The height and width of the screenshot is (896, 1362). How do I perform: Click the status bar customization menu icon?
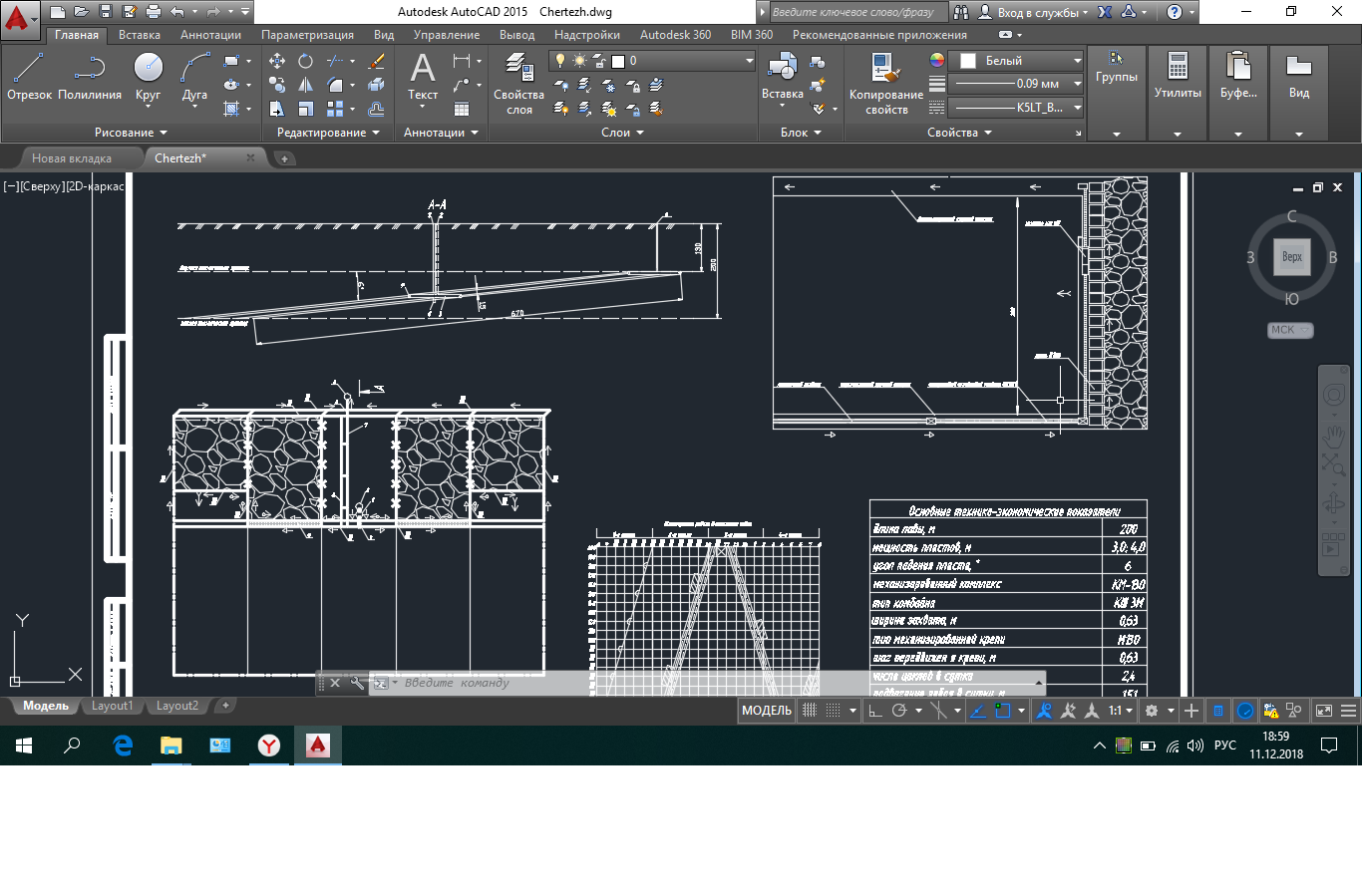pyautogui.click(x=1348, y=711)
